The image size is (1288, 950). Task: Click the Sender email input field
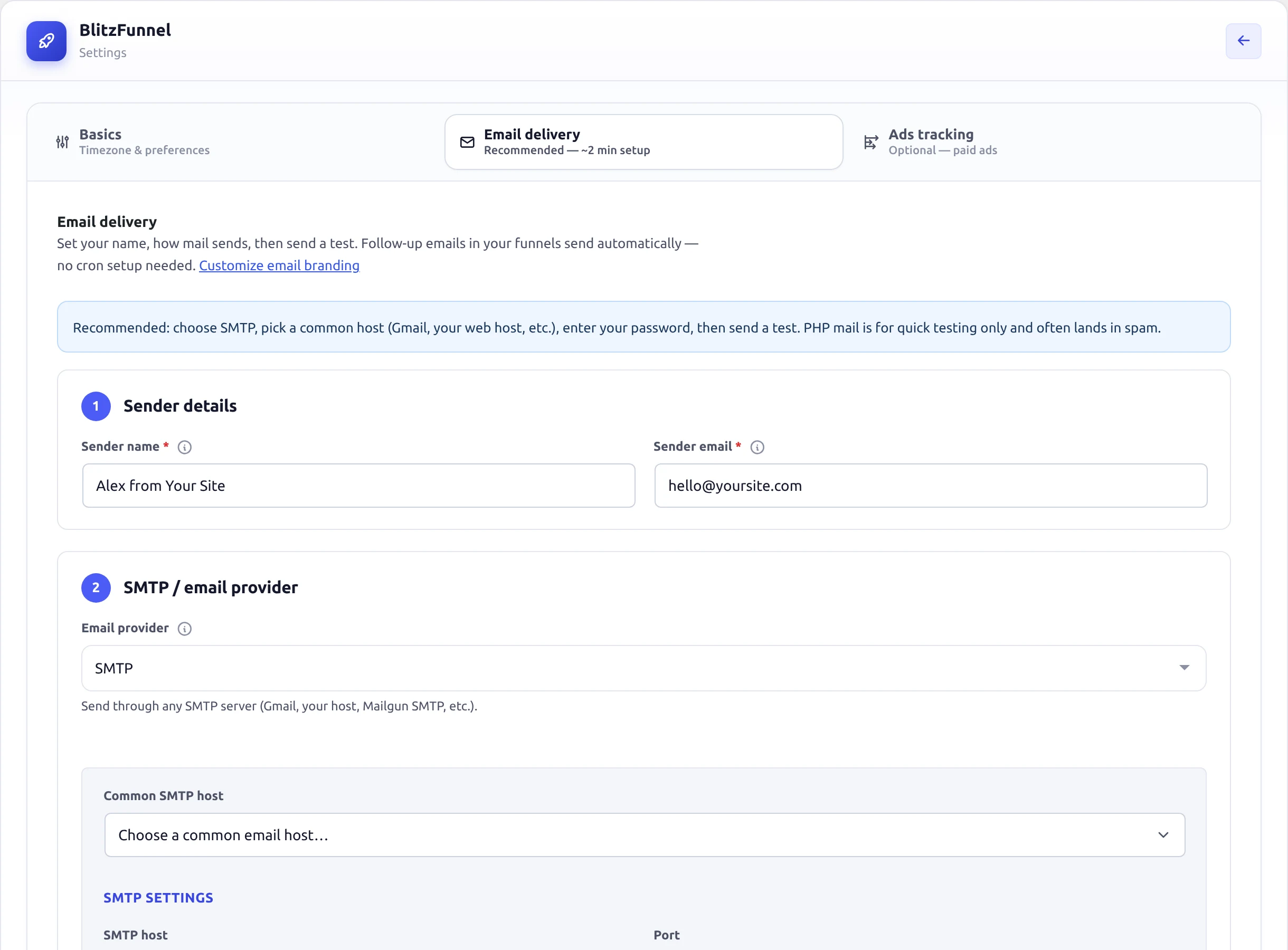tap(930, 486)
